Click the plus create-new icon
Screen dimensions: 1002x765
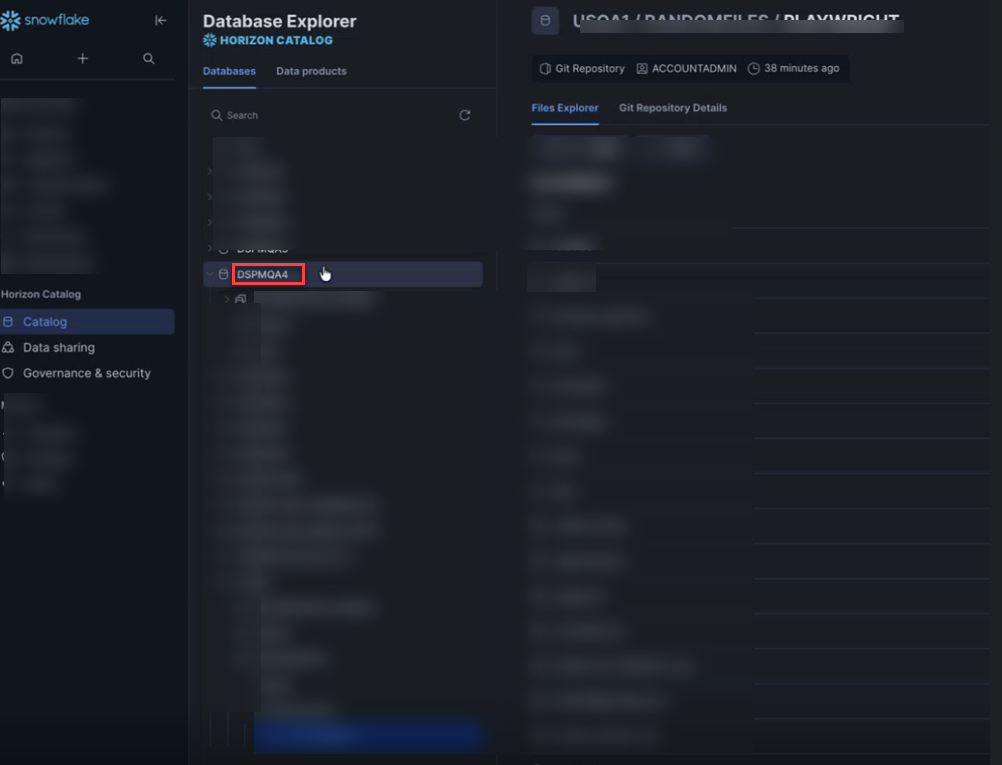tap(83, 59)
